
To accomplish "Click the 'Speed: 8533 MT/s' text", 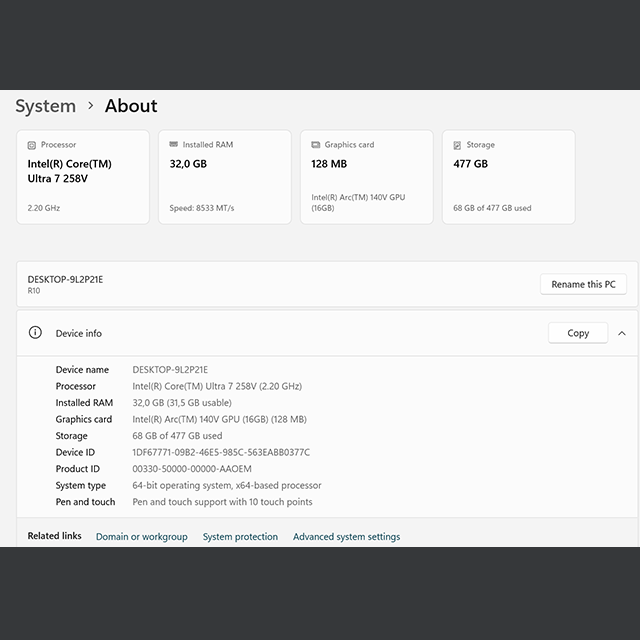I will (202, 208).
